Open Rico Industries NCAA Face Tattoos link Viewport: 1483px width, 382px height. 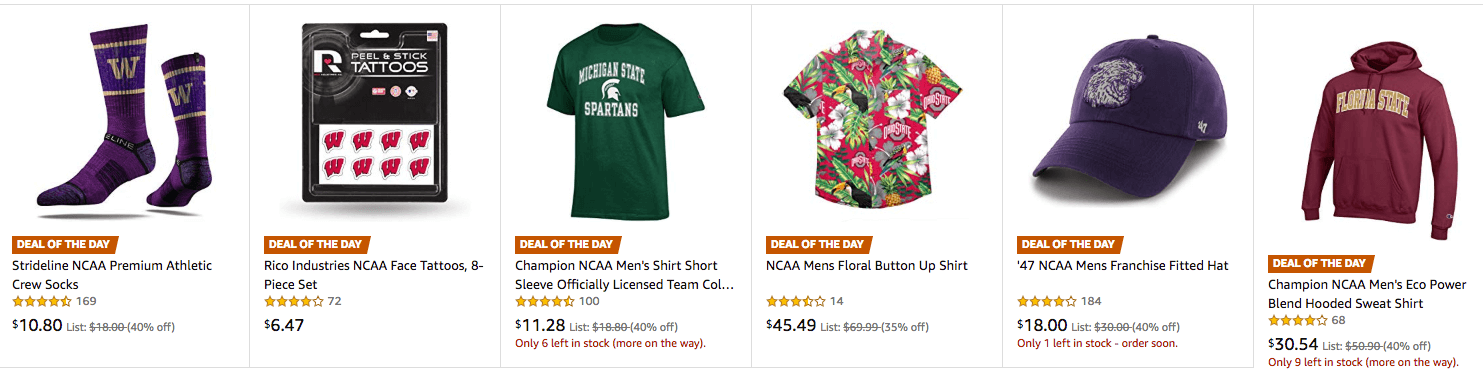click(x=373, y=275)
